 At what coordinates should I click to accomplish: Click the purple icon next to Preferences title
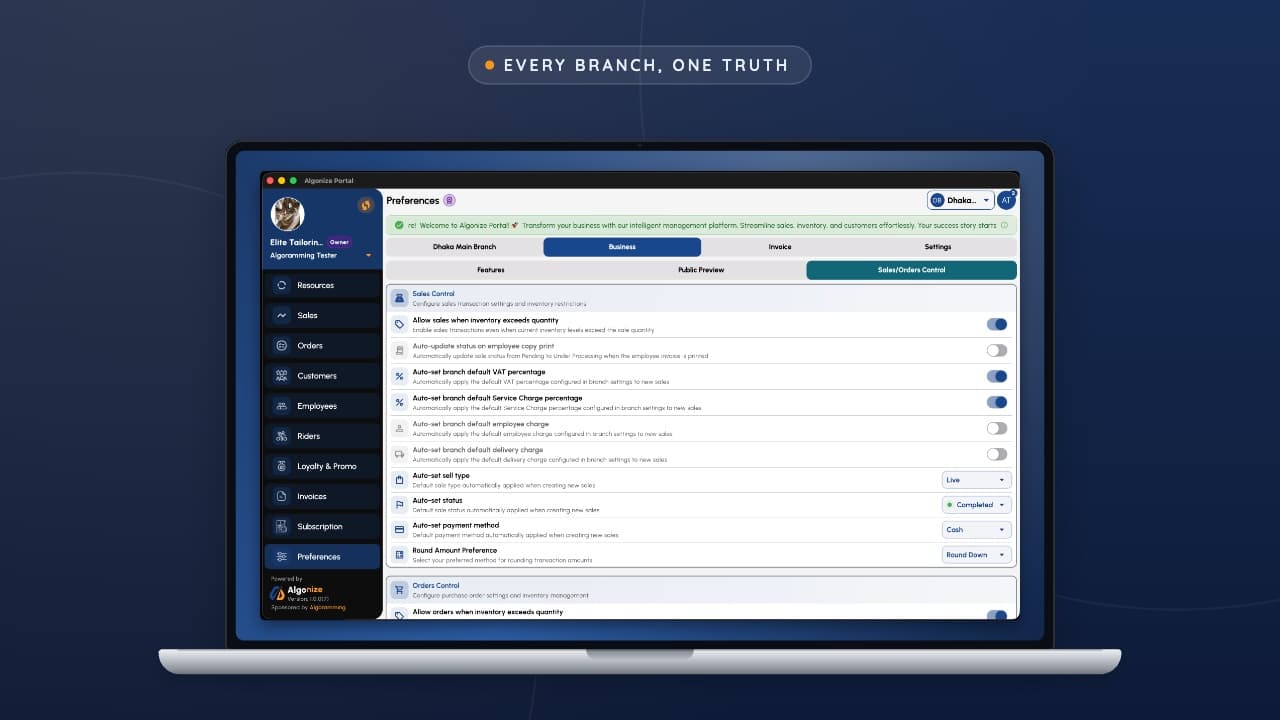449,201
